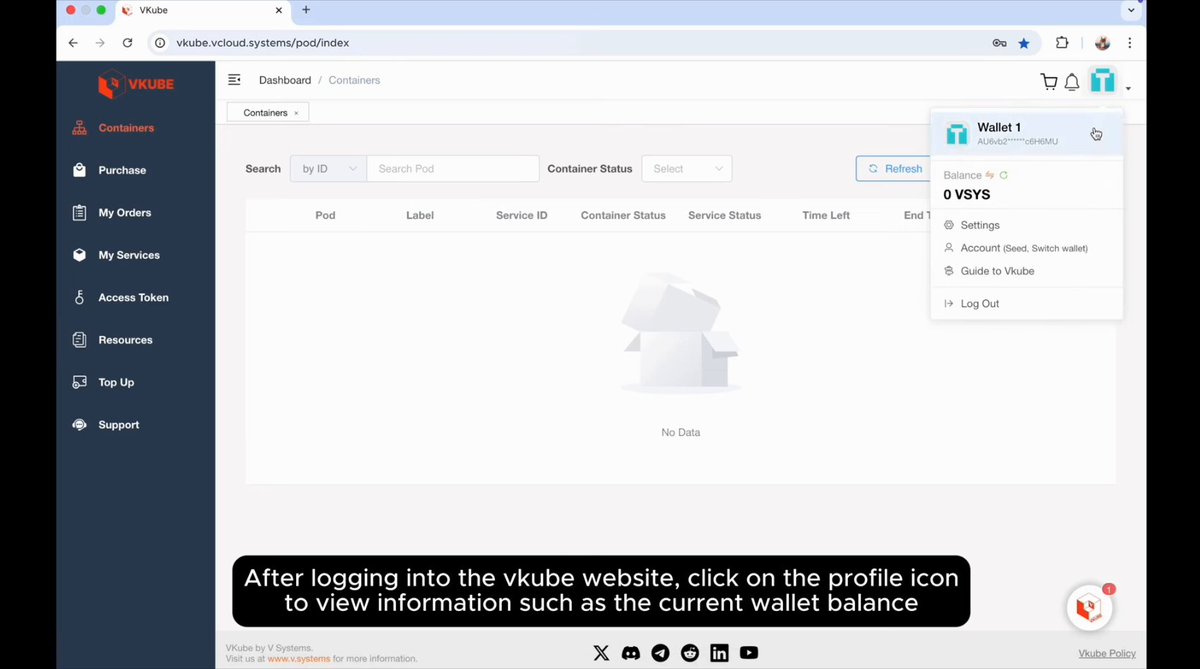Choose Log Out from the profile menu

[x=980, y=303]
